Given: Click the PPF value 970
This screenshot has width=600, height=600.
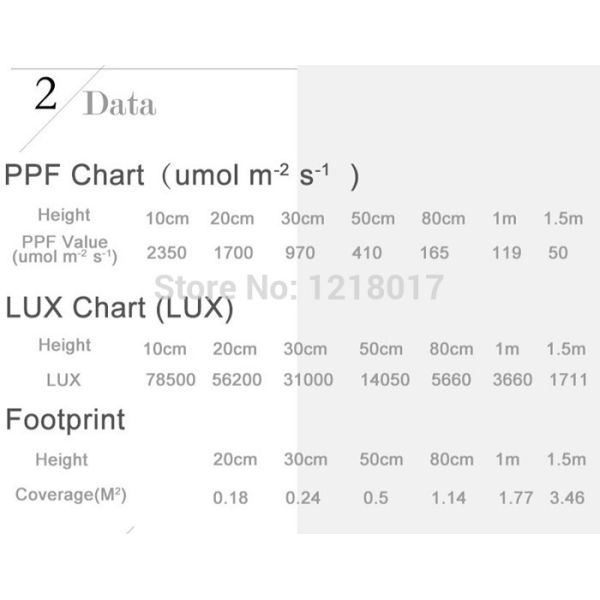Looking at the screenshot, I should tap(300, 253).
